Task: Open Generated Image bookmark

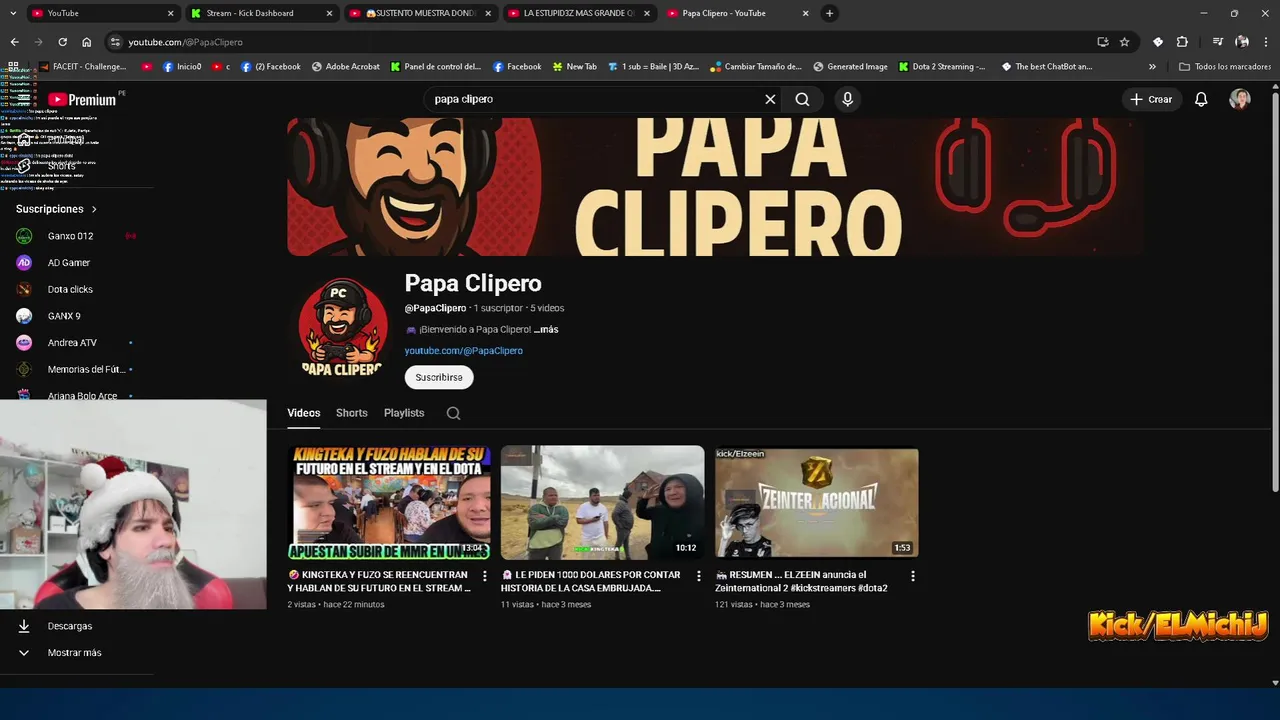Action: click(x=850, y=67)
